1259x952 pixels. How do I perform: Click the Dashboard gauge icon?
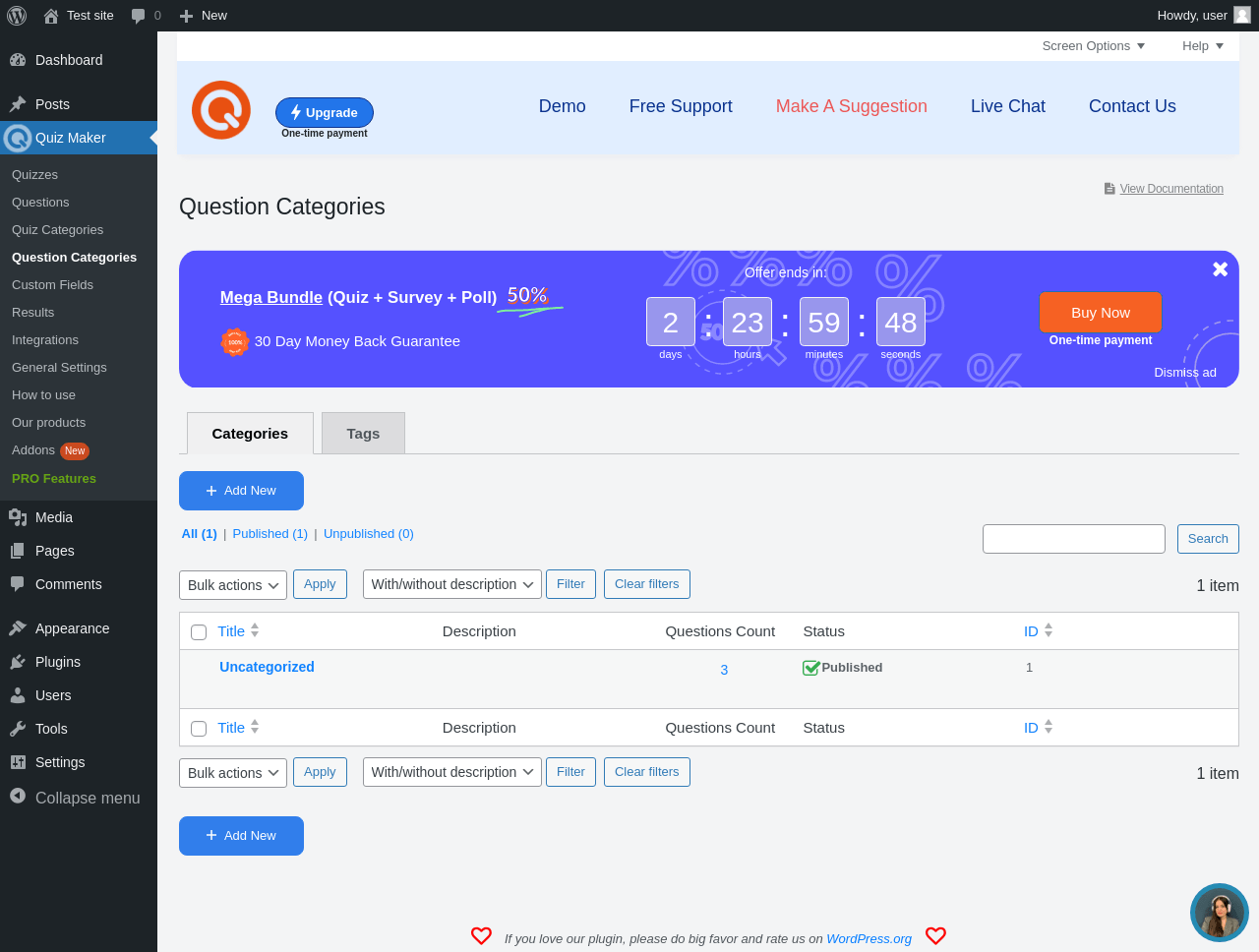[18, 60]
